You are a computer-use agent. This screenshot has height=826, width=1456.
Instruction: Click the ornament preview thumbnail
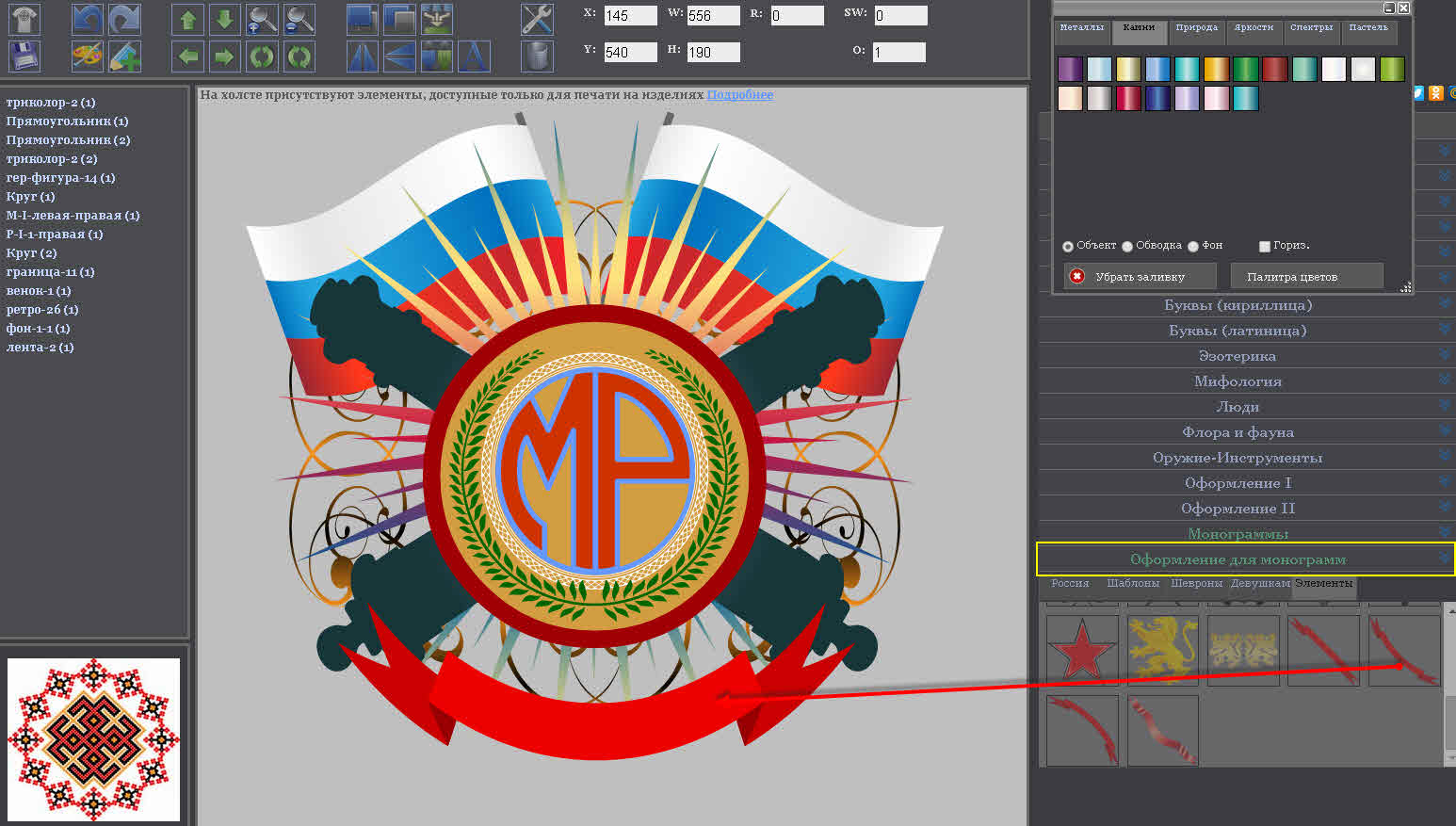point(93,739)
